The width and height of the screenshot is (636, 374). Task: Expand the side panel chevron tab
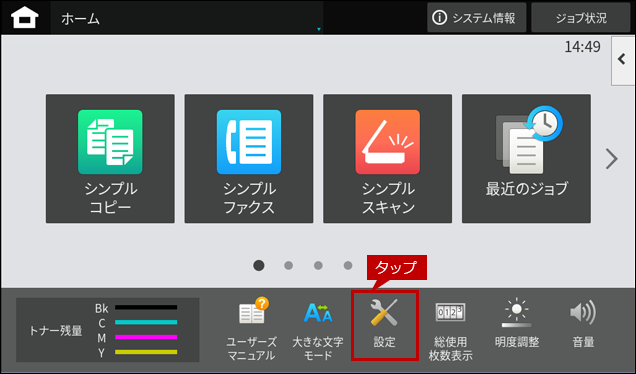pyautogui.click(x=623, y=60)
